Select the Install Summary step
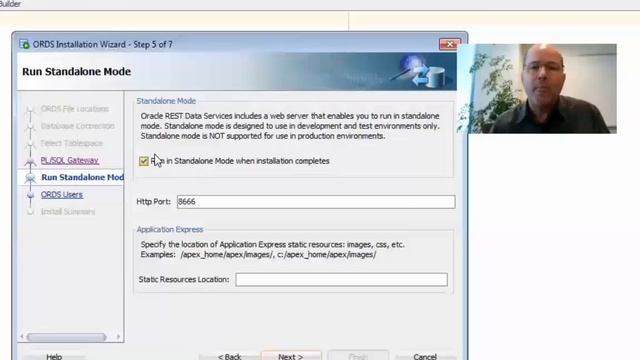 (68, 211)
